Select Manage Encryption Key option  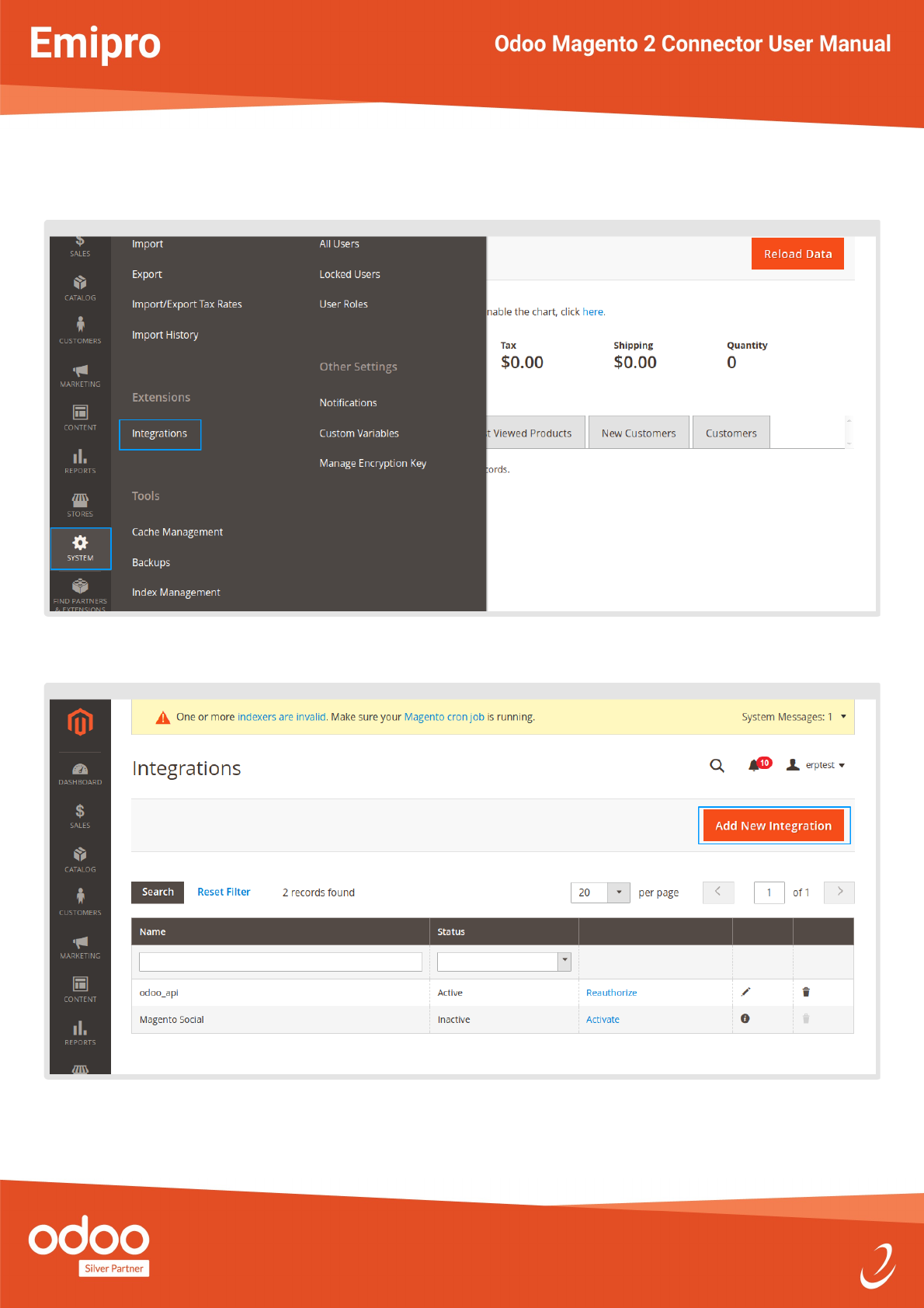tap(373, 464)
